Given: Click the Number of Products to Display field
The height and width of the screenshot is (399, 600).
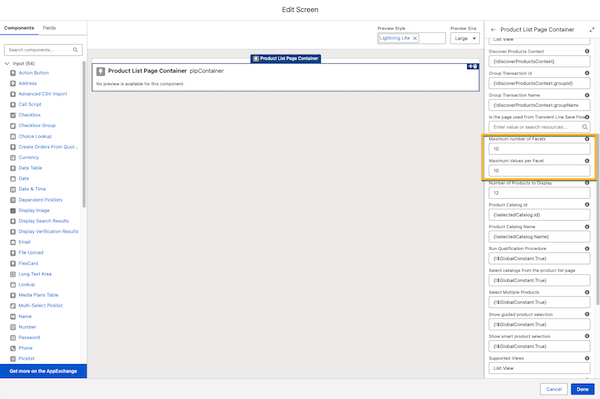Looking at the screenshot, I should pos(539,193).
